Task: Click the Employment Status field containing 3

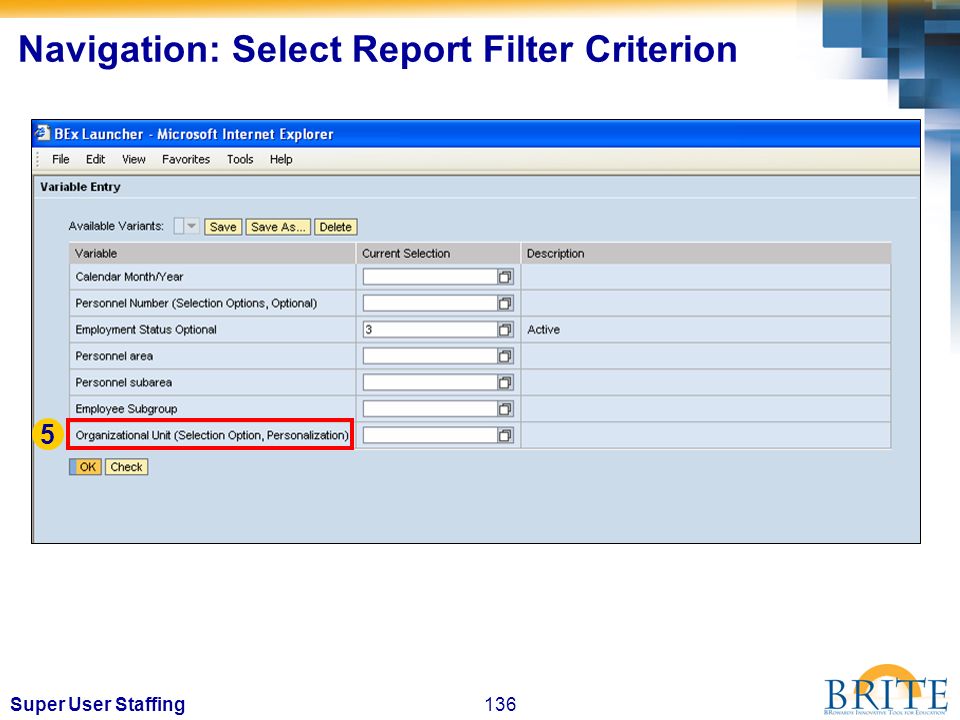Action: [430, 329]
